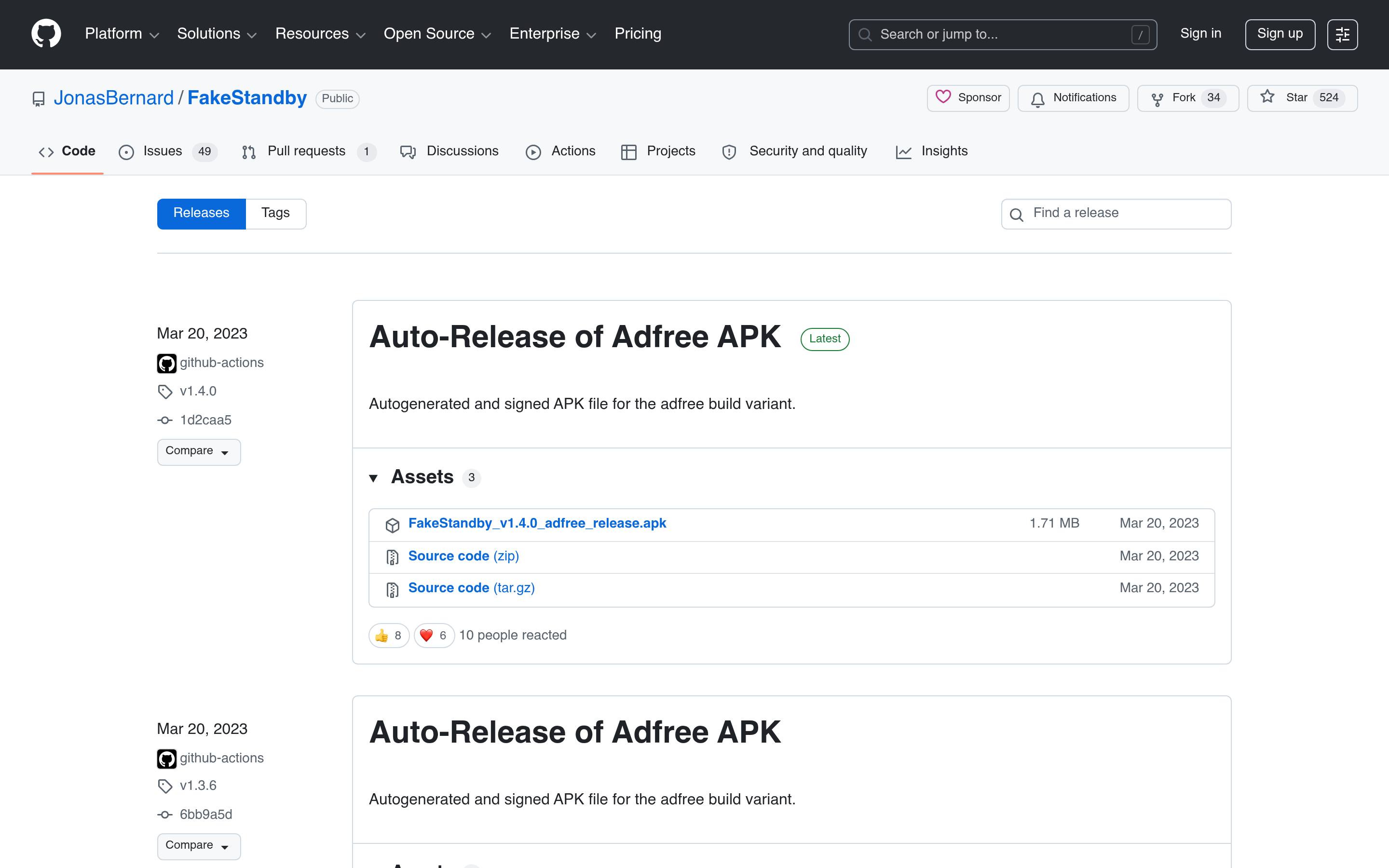Open the Security and quality tab
The image size is (1389, 868).
(x=794, y=151)
